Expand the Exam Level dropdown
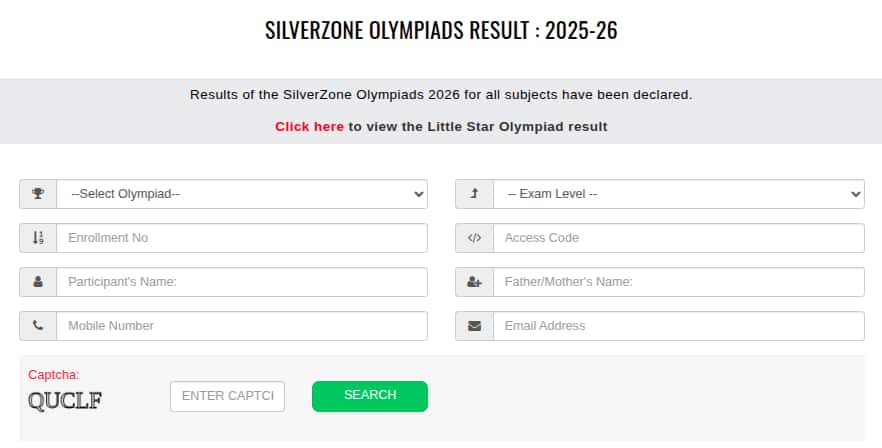This screenshot has height=448, width=882. pos(678,194)
